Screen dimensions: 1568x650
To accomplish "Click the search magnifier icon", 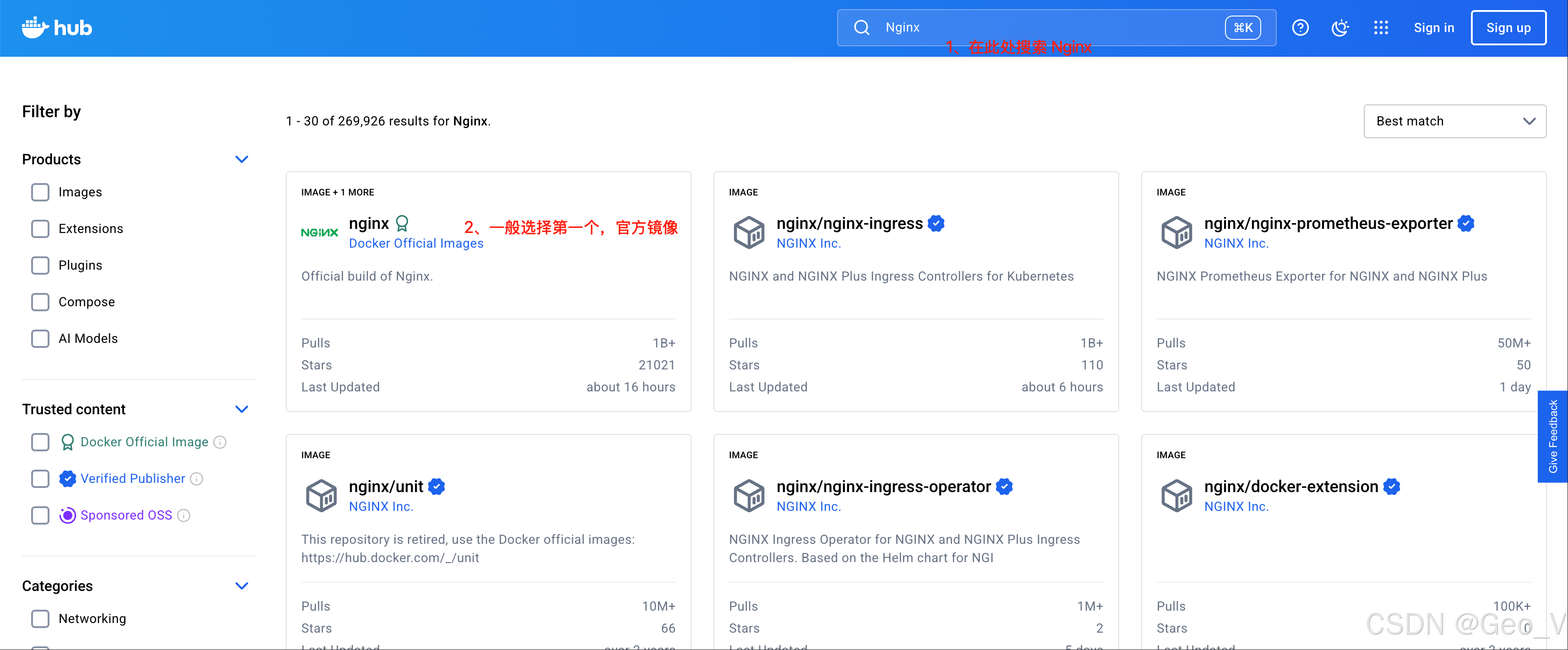I will 861,27.
